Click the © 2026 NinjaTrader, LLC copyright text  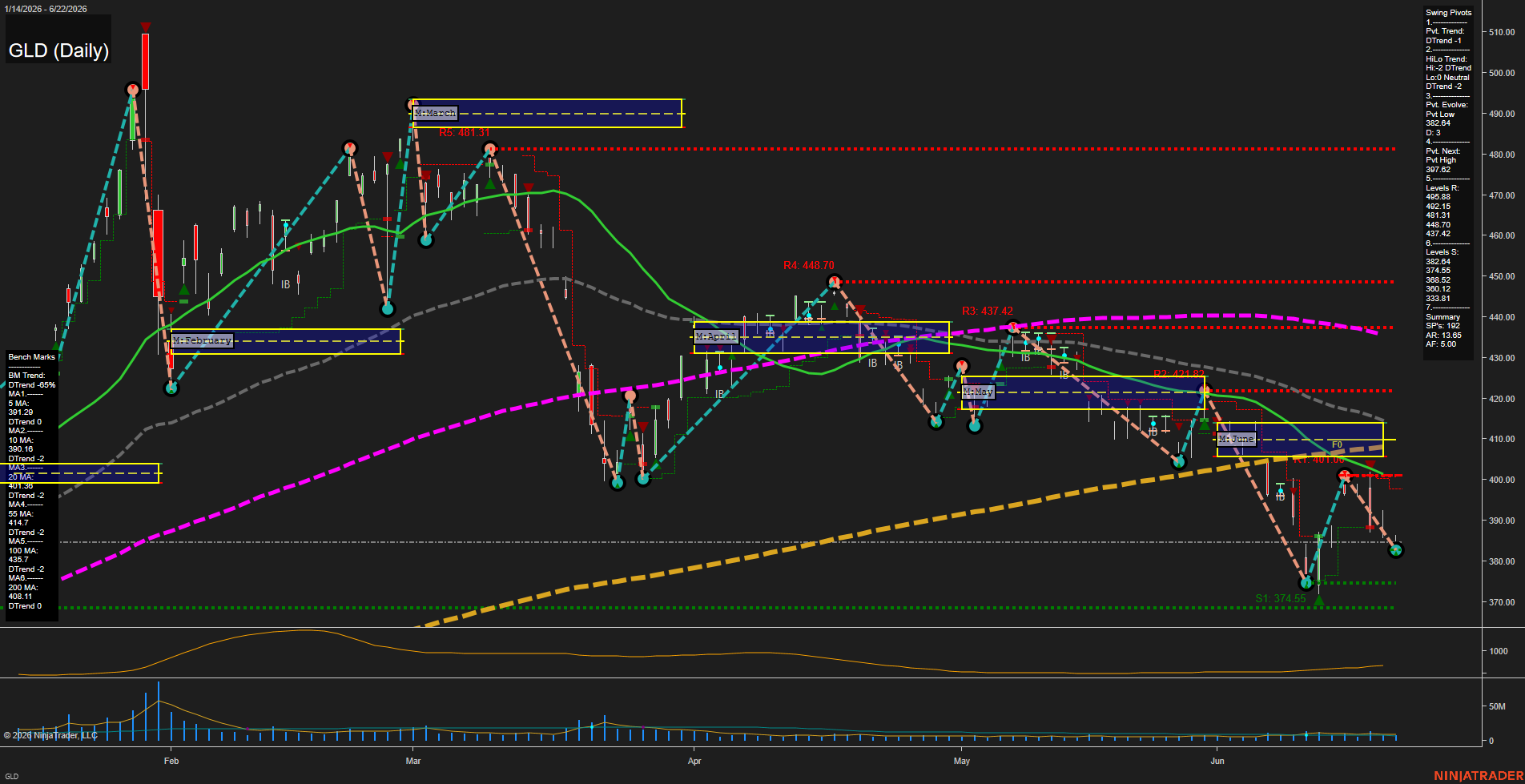pyautogui.click(x=50, y=735)
